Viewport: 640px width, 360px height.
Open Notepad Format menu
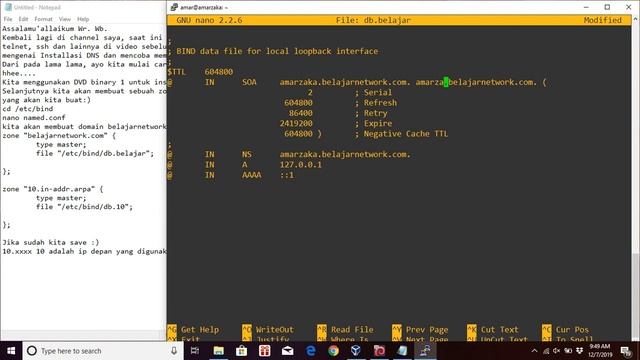pos(43,19)
